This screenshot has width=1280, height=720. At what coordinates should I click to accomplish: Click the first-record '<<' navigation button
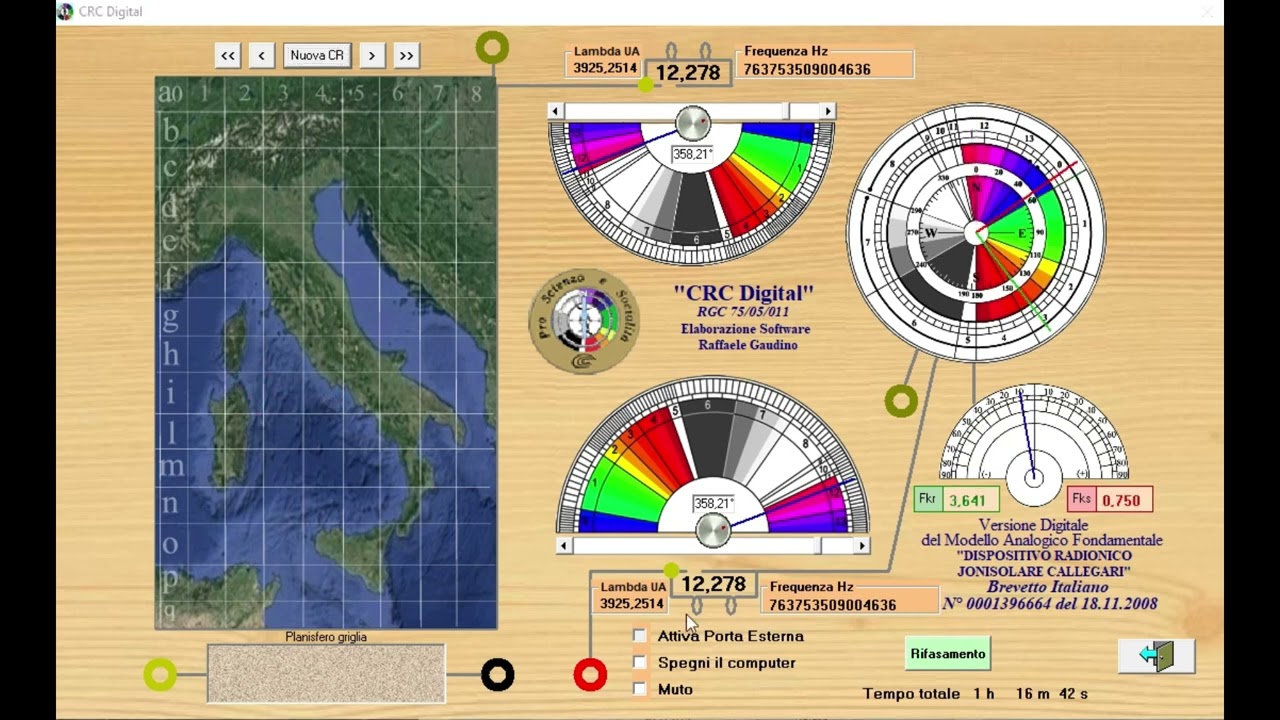[x=228, y=56]
